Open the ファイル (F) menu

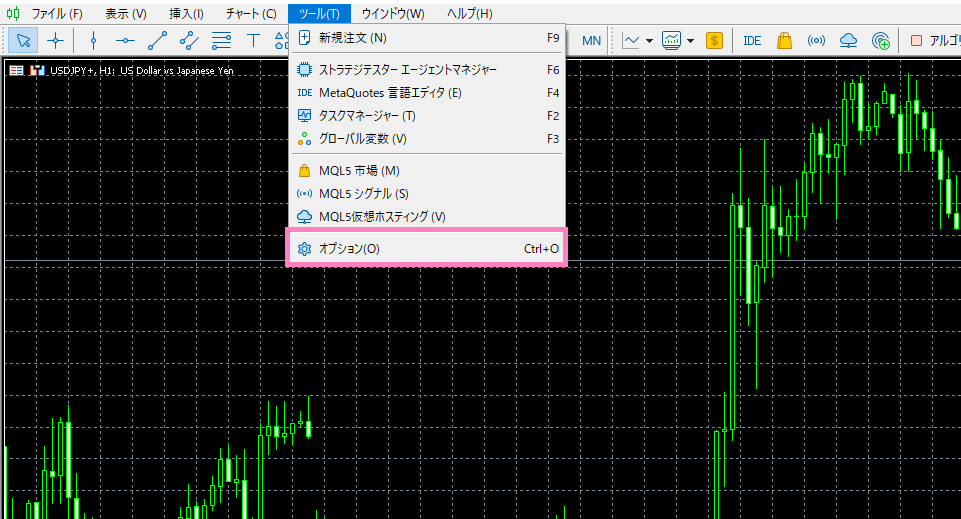pos(57,13)
